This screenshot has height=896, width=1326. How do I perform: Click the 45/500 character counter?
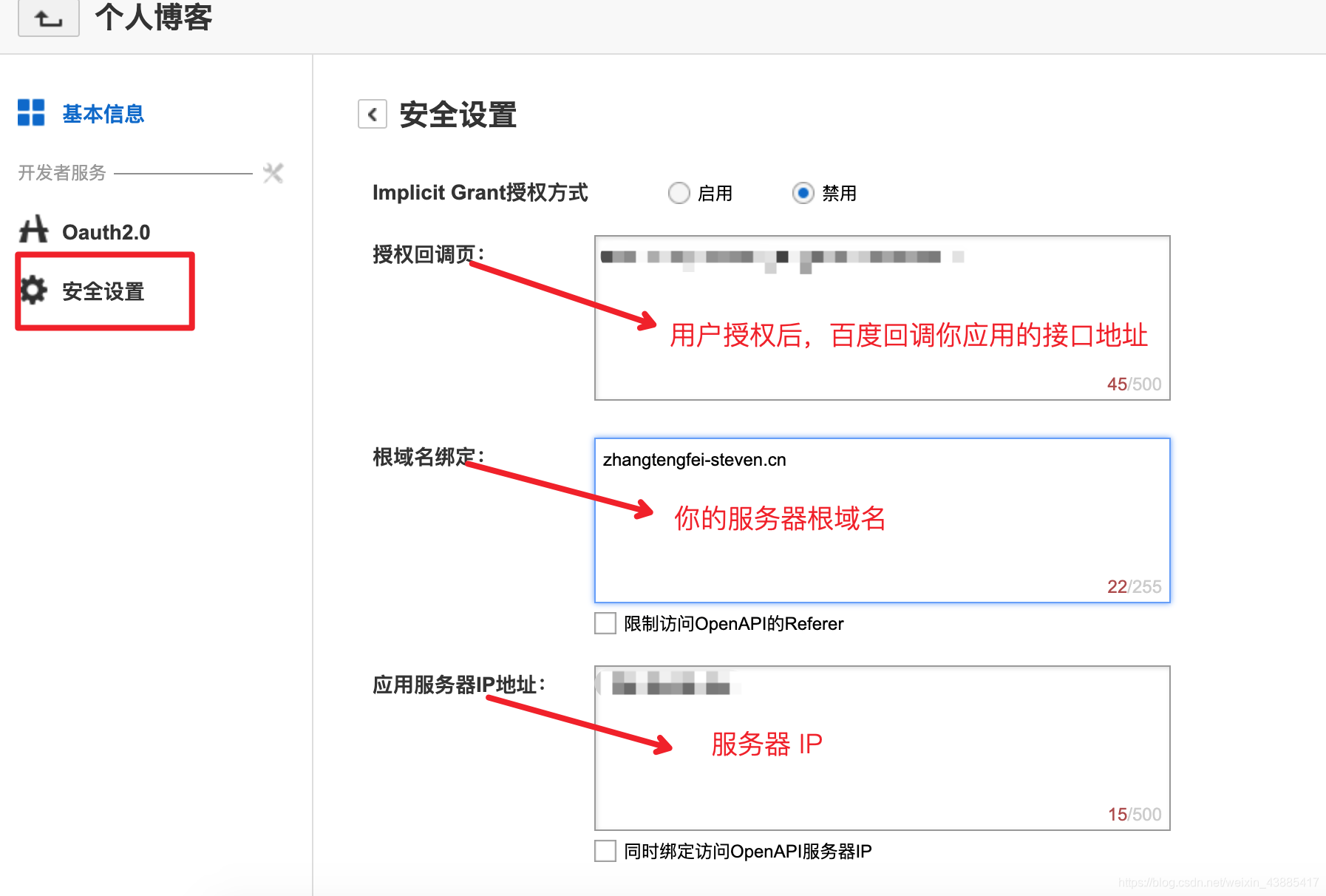click(x=1134, y=384)
